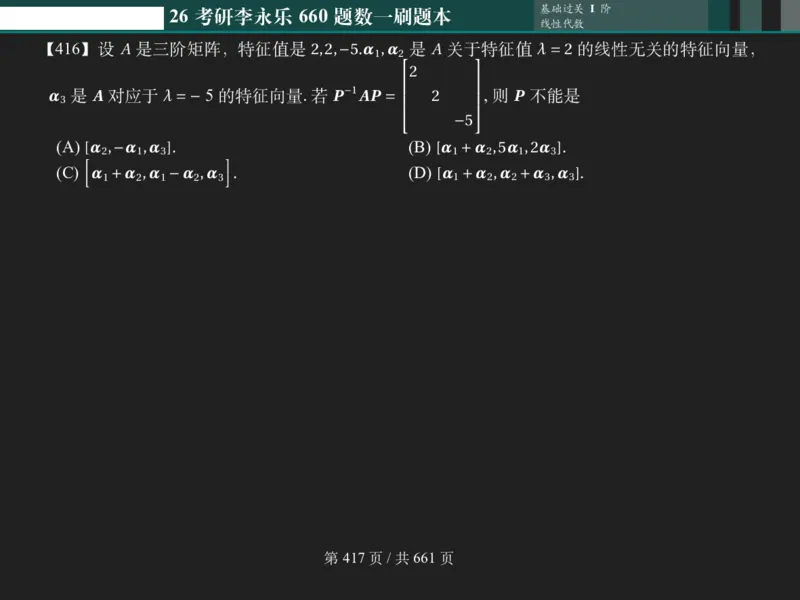Click the book title '26 考研李永乐 660 题数一刷题本'
The height and width of the screenshot is (600, 800).
pyautogui.click(x=310, y=16)
